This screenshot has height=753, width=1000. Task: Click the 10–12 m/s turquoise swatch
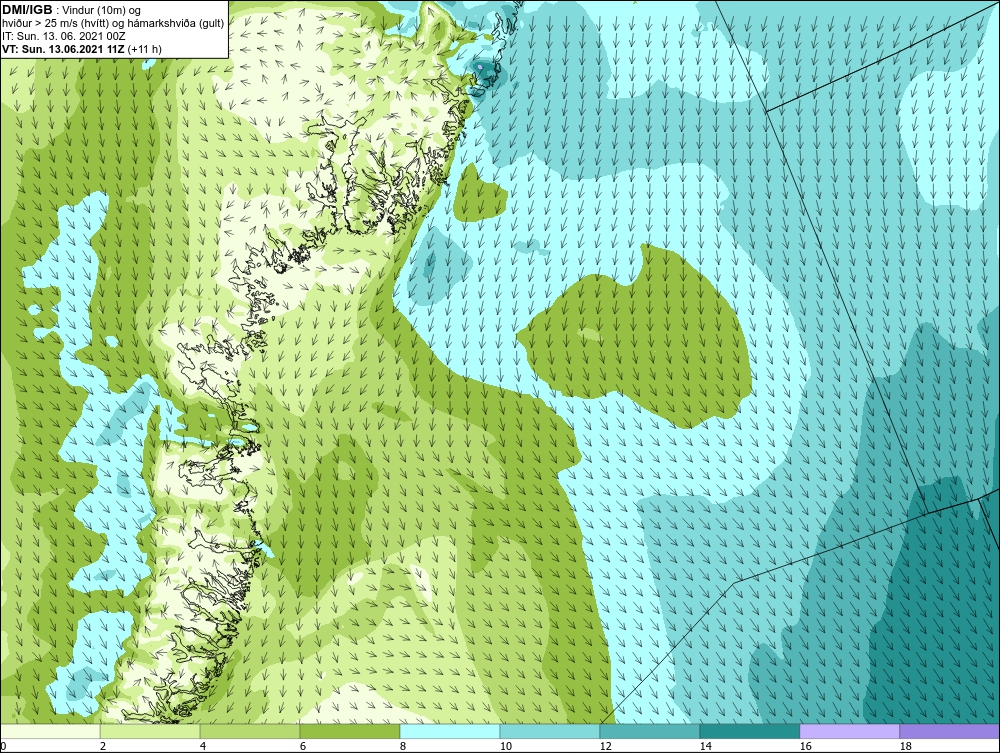[x=550, y=731]
